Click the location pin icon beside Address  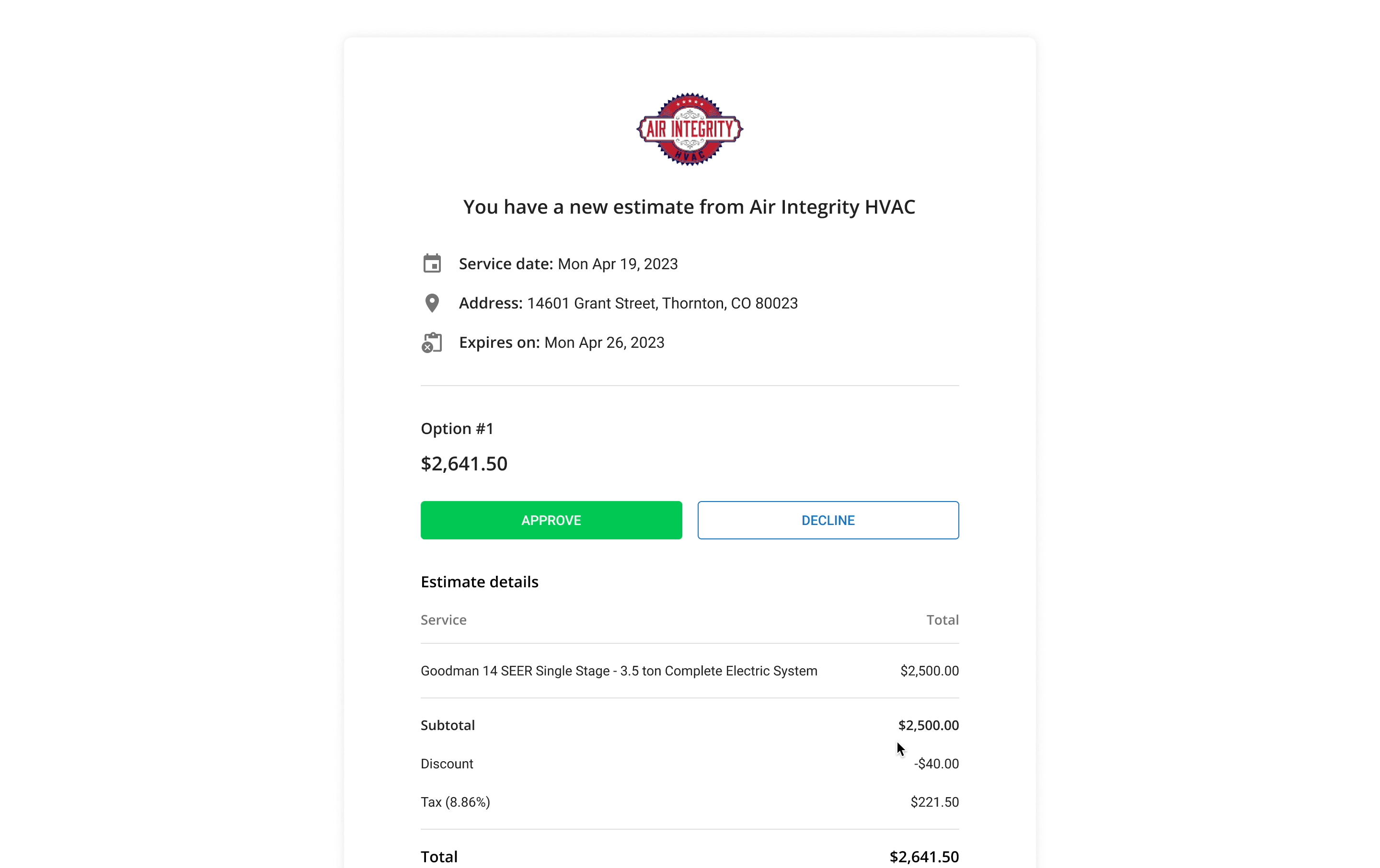pos(432,303)
